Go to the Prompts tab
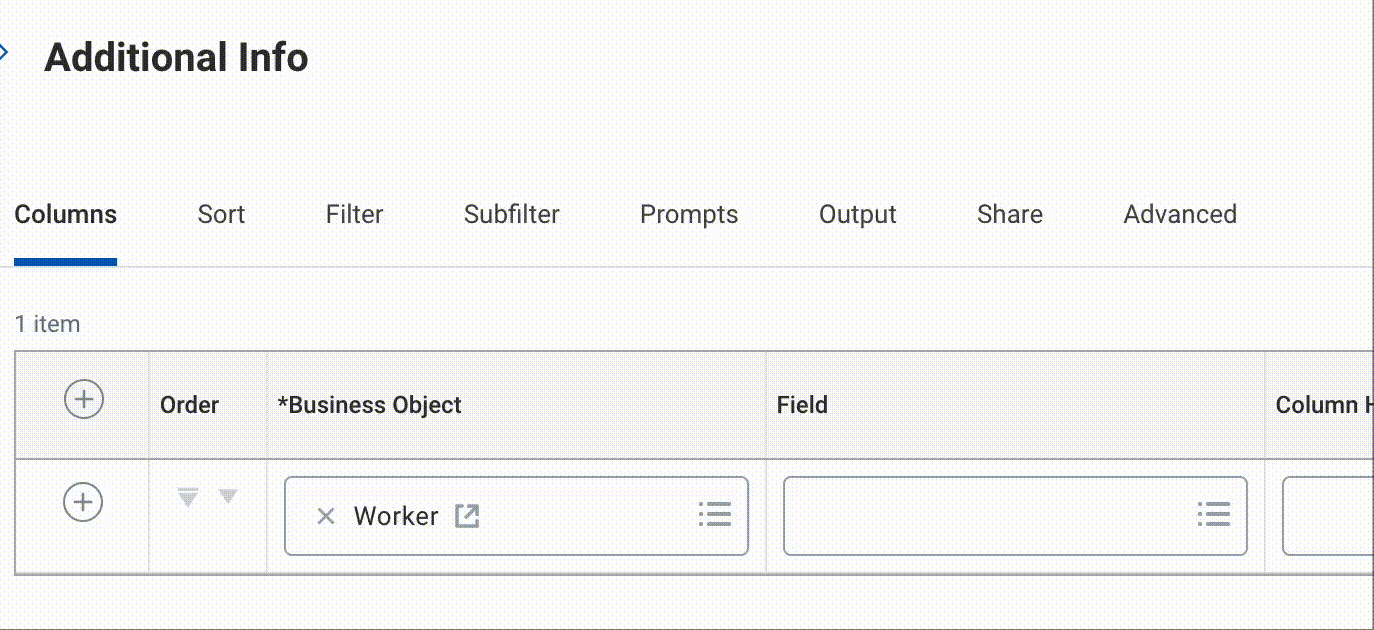The image size is (1374, 630). click(689, 215)
